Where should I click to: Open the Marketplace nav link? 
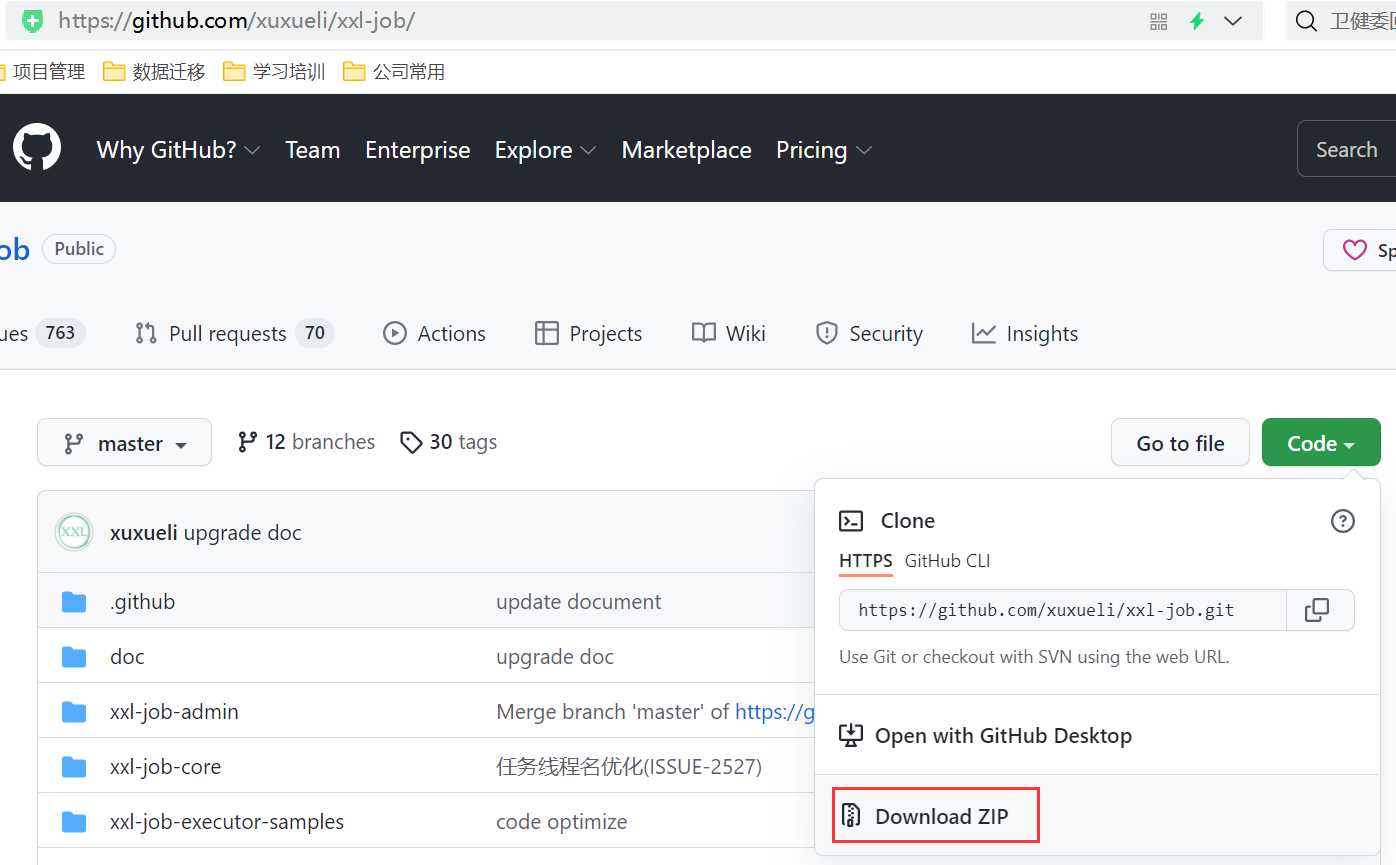coord(687,150)
